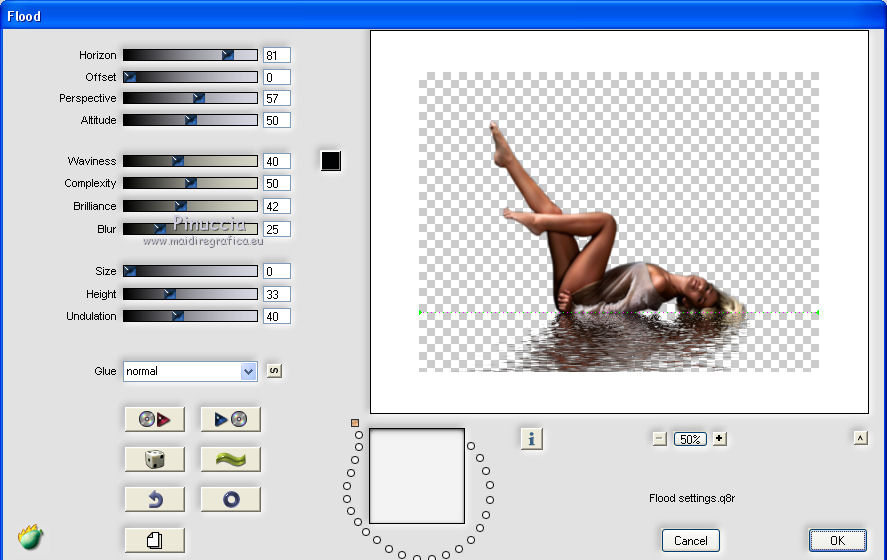Click the Horizon value field showing 81
This screenshot has width=887, height=560.
(277, 55)
